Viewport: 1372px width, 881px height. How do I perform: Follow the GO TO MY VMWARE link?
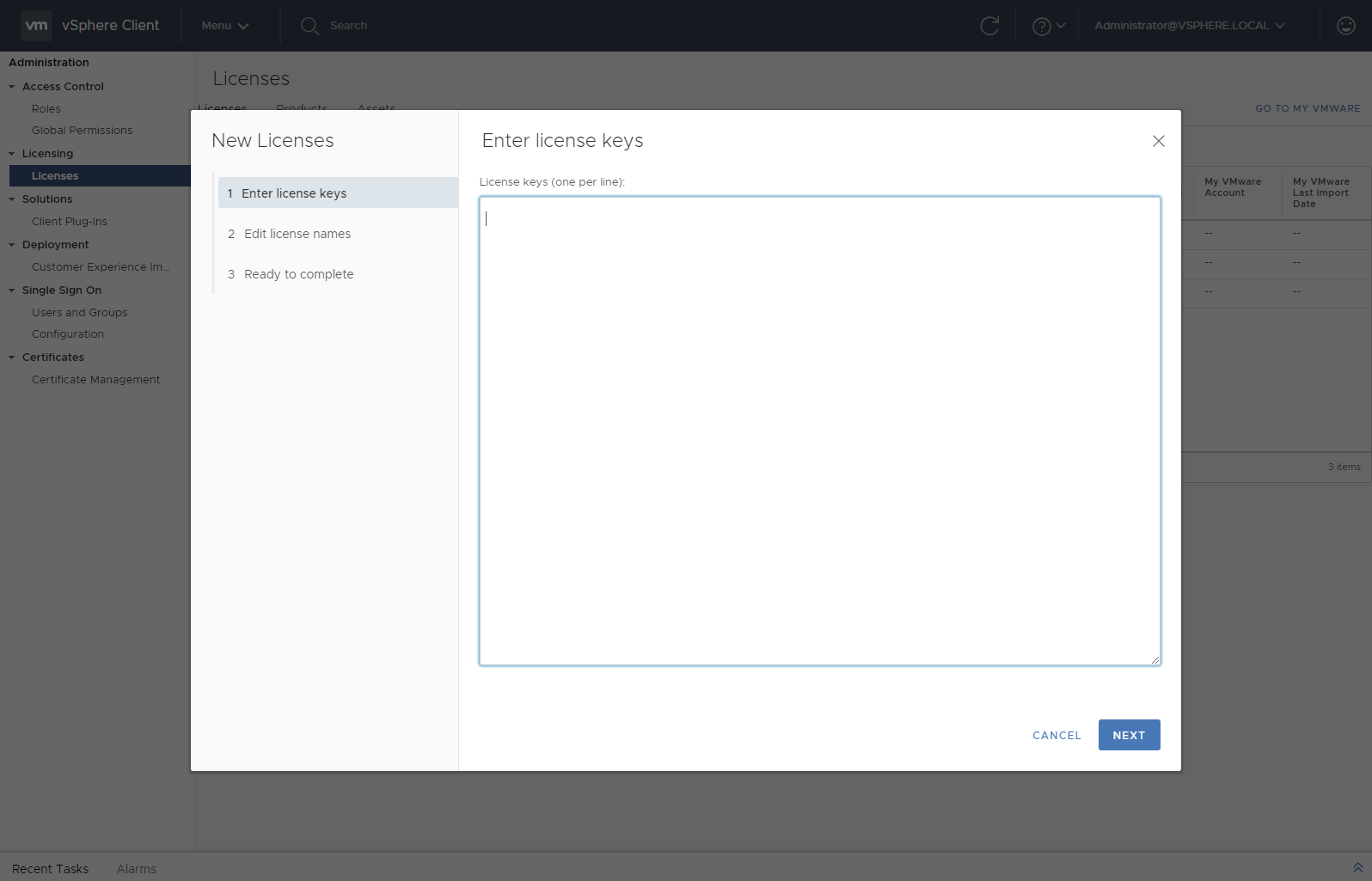(x=1307, y=108)
